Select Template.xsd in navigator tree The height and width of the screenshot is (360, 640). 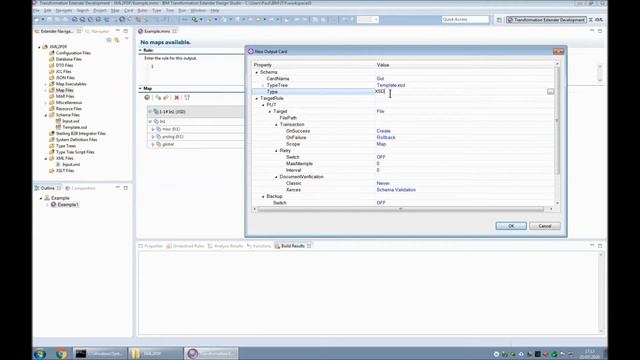click(74, 127)
